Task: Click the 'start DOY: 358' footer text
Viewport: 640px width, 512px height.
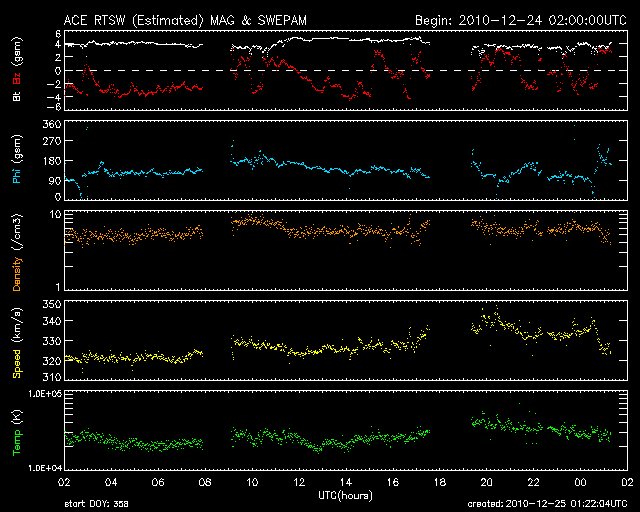Action: [96, 504]
